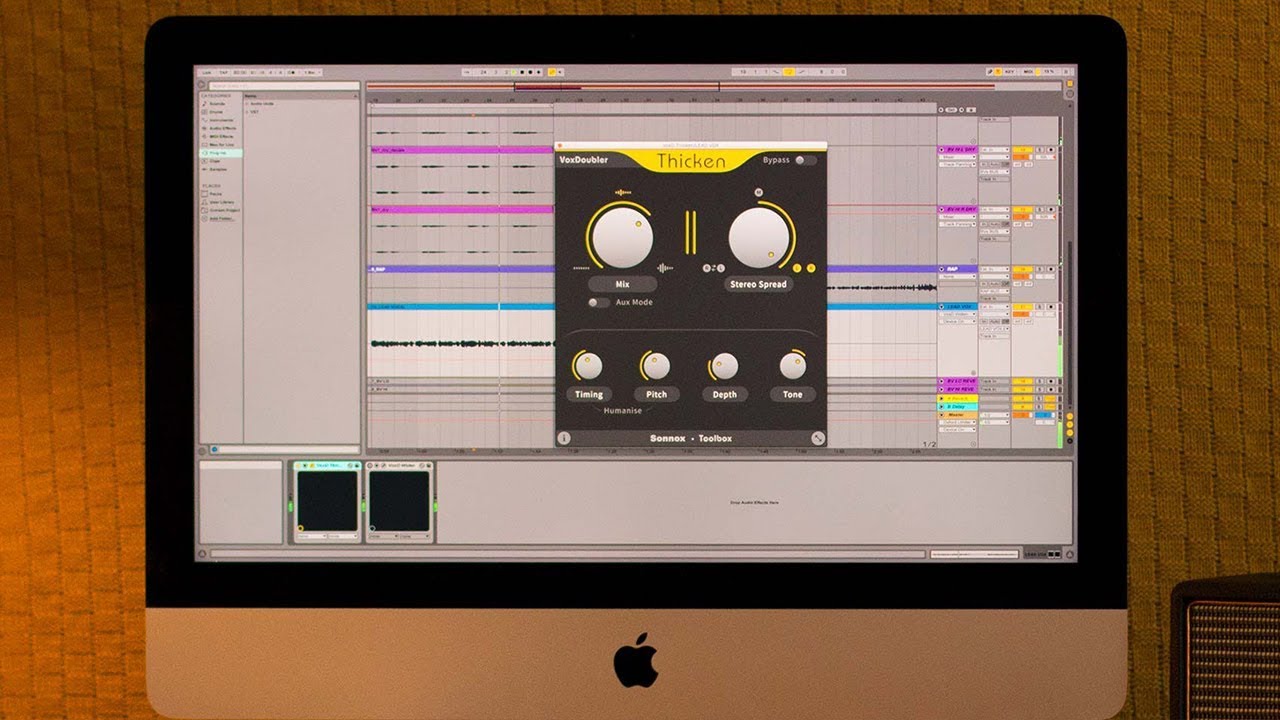Click the info icon in VoxDoubler footer
The width and height of the screenshot is (1280, 720).
point(564,438)
